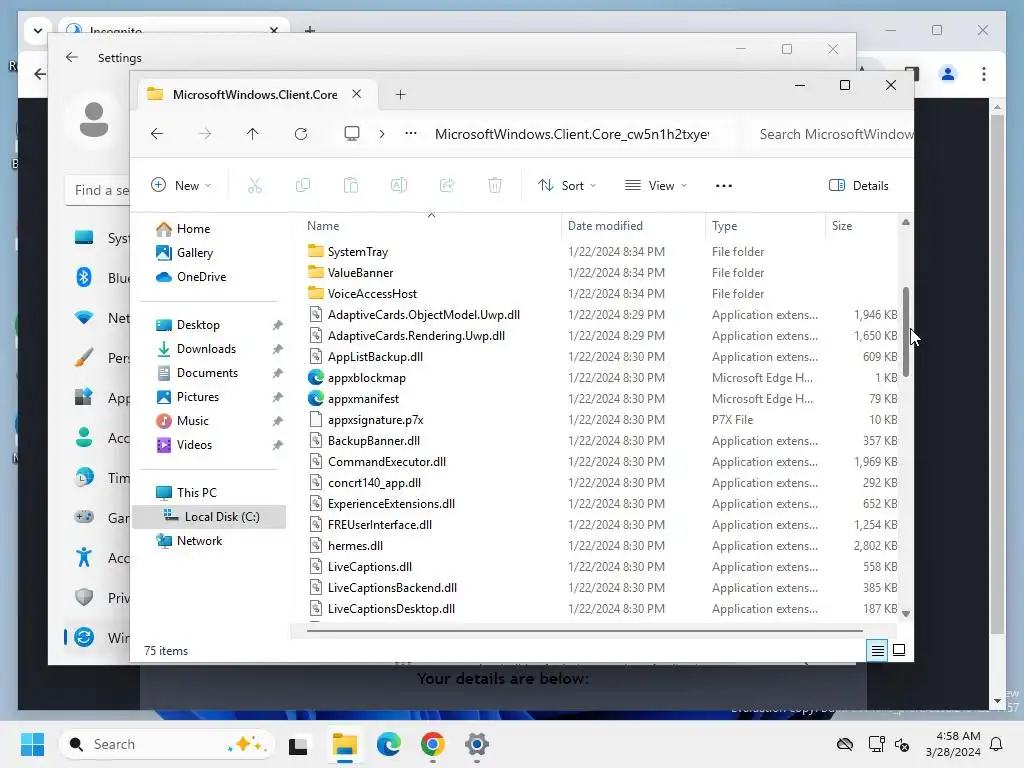Select the appxsignature.p7x file
The width and height of the screenshot is (1024, 768).
tap(376, 419)
